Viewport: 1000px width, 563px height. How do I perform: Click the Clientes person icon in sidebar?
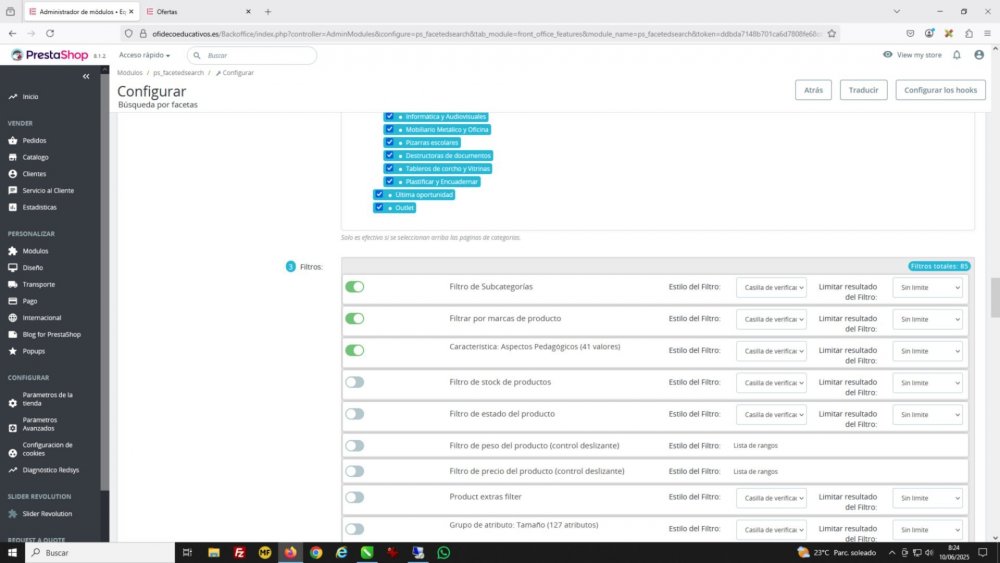coord(13,173)
